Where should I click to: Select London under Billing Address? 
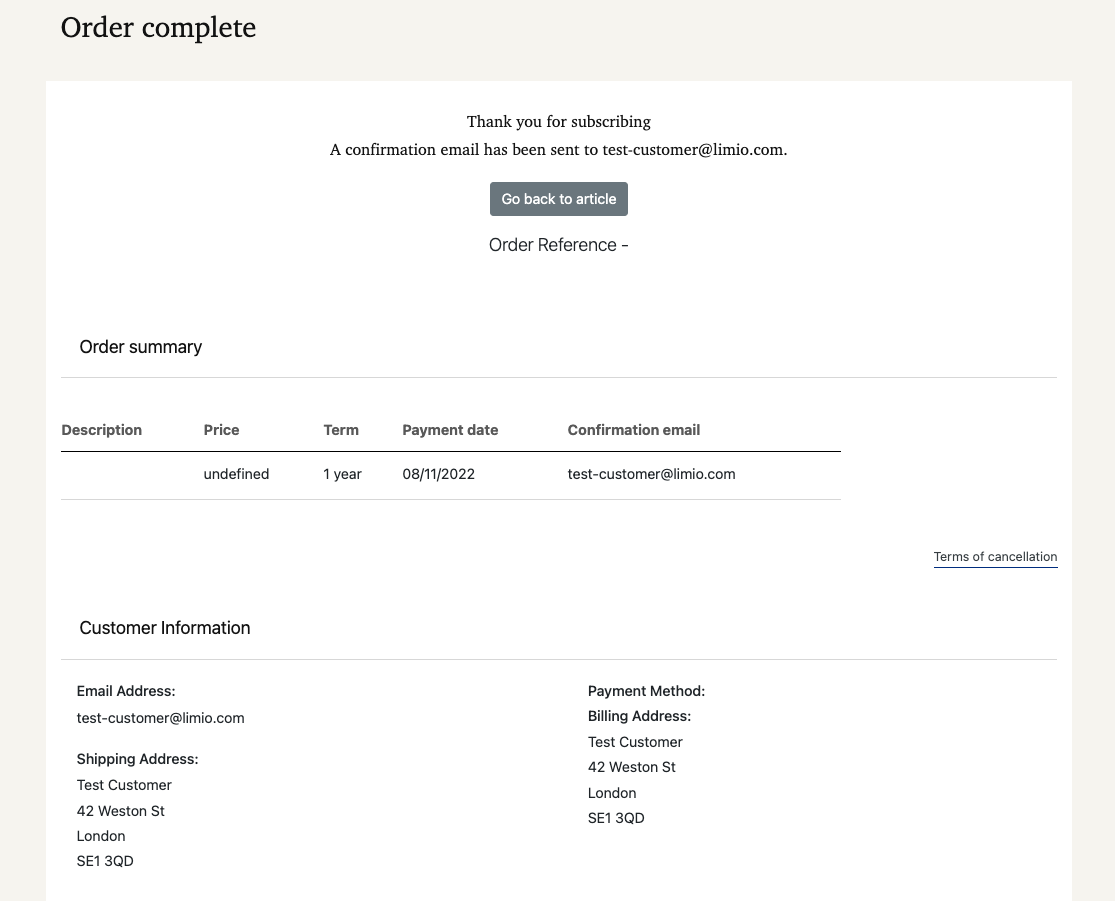612,793
